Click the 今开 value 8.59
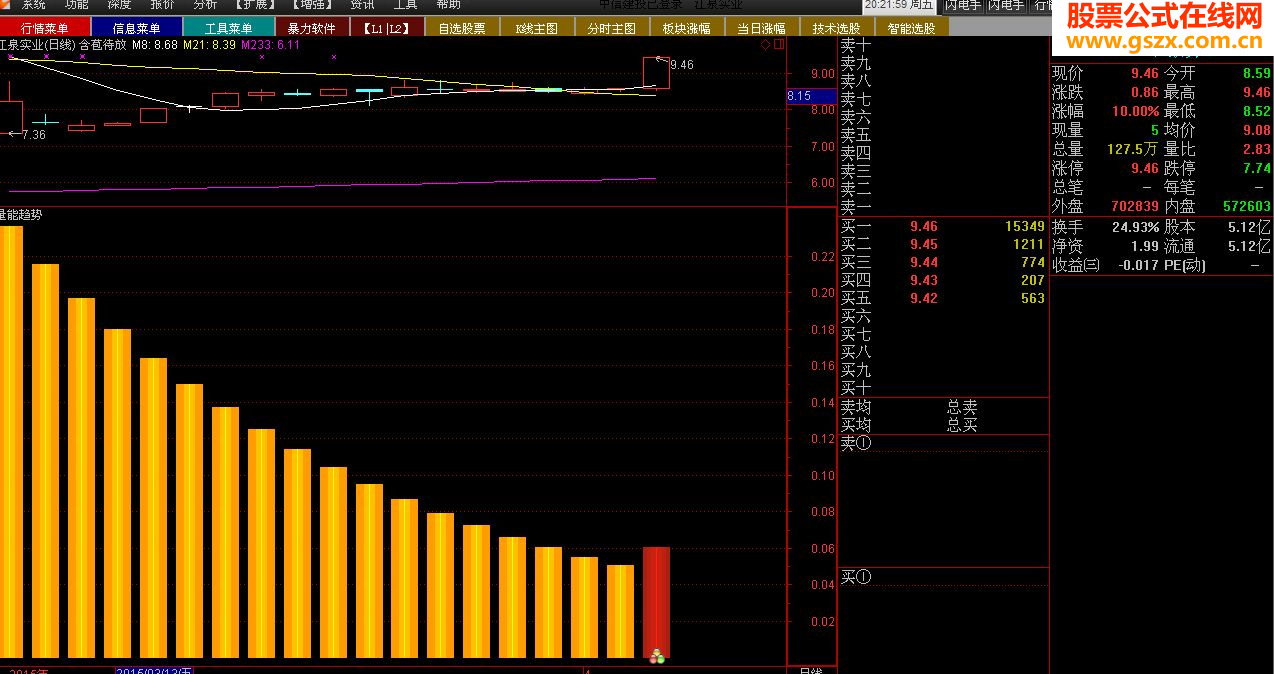The image size is (1274, 674). coord(1257,73)
